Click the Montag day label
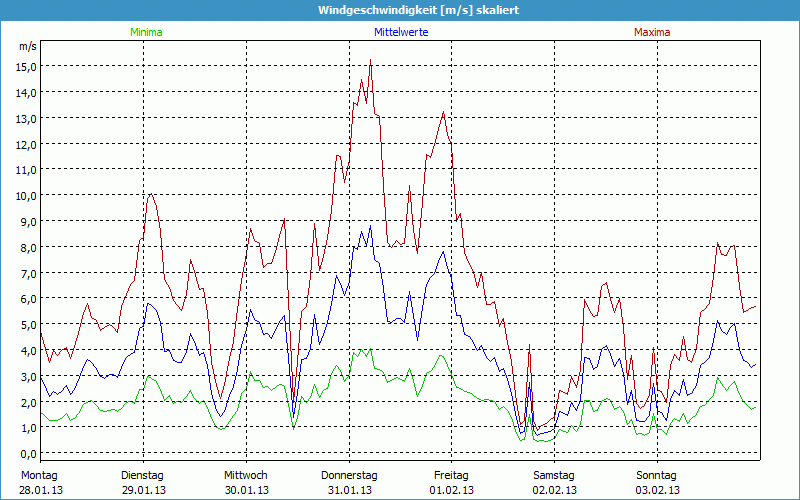 pos(39,476)
